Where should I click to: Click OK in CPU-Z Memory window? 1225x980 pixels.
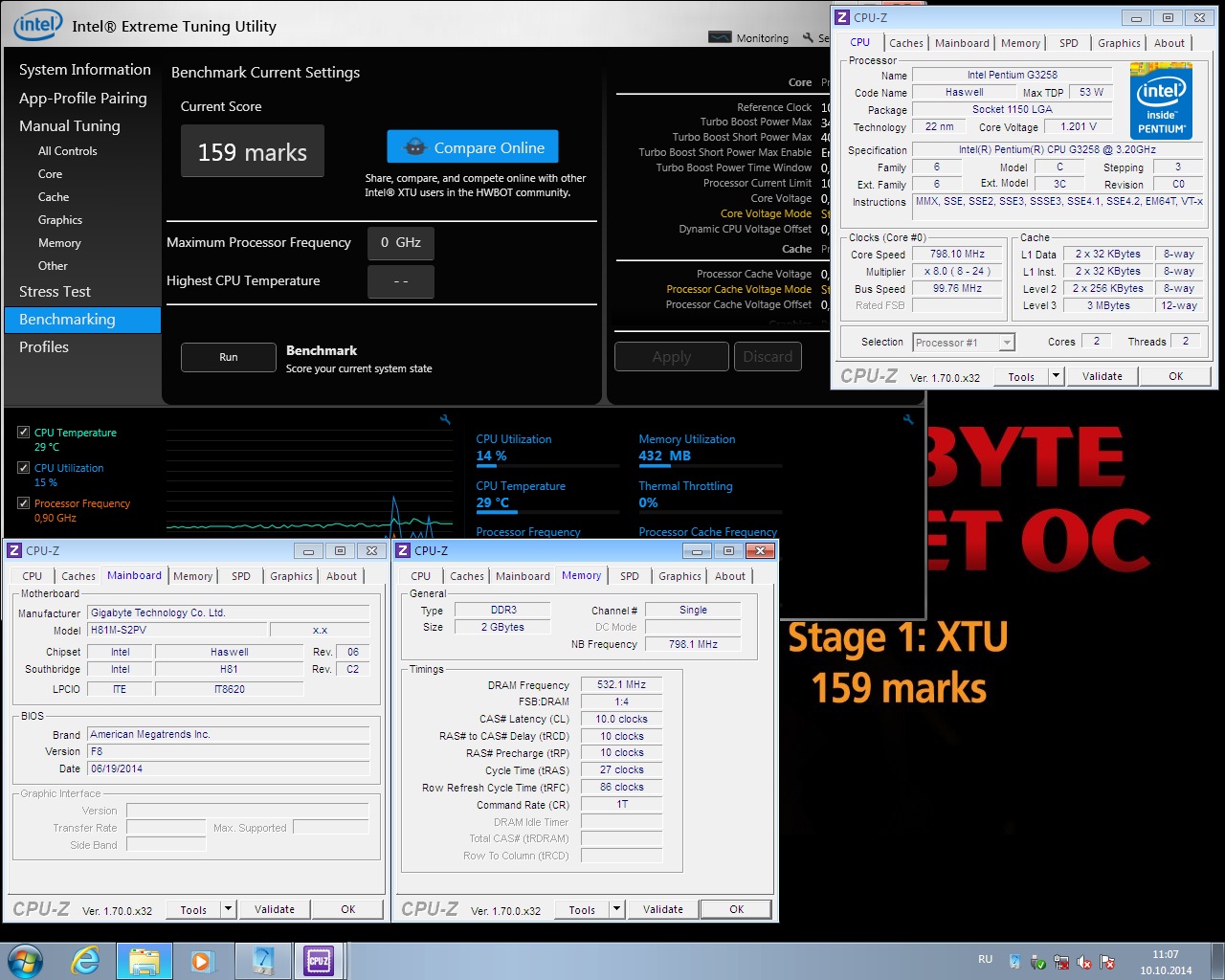tap(736, 909)
